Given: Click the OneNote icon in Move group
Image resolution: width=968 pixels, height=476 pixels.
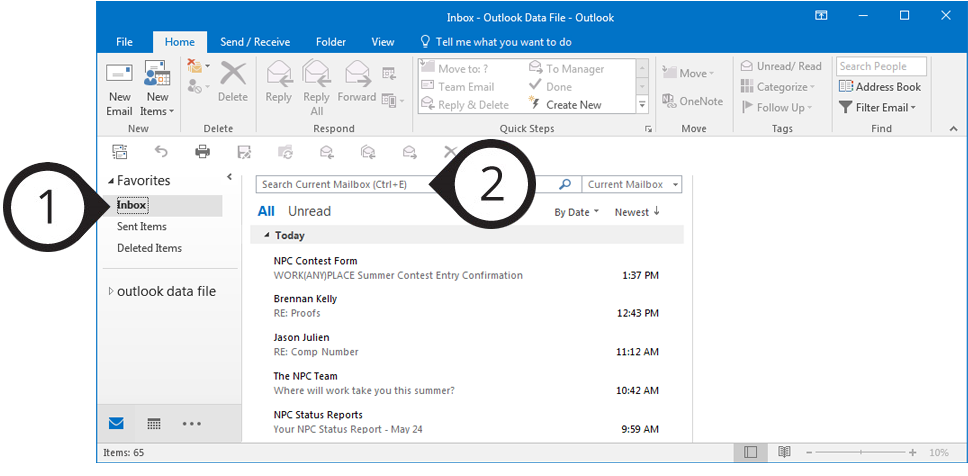Looking at the screenshot, I should tap(692, 101).
